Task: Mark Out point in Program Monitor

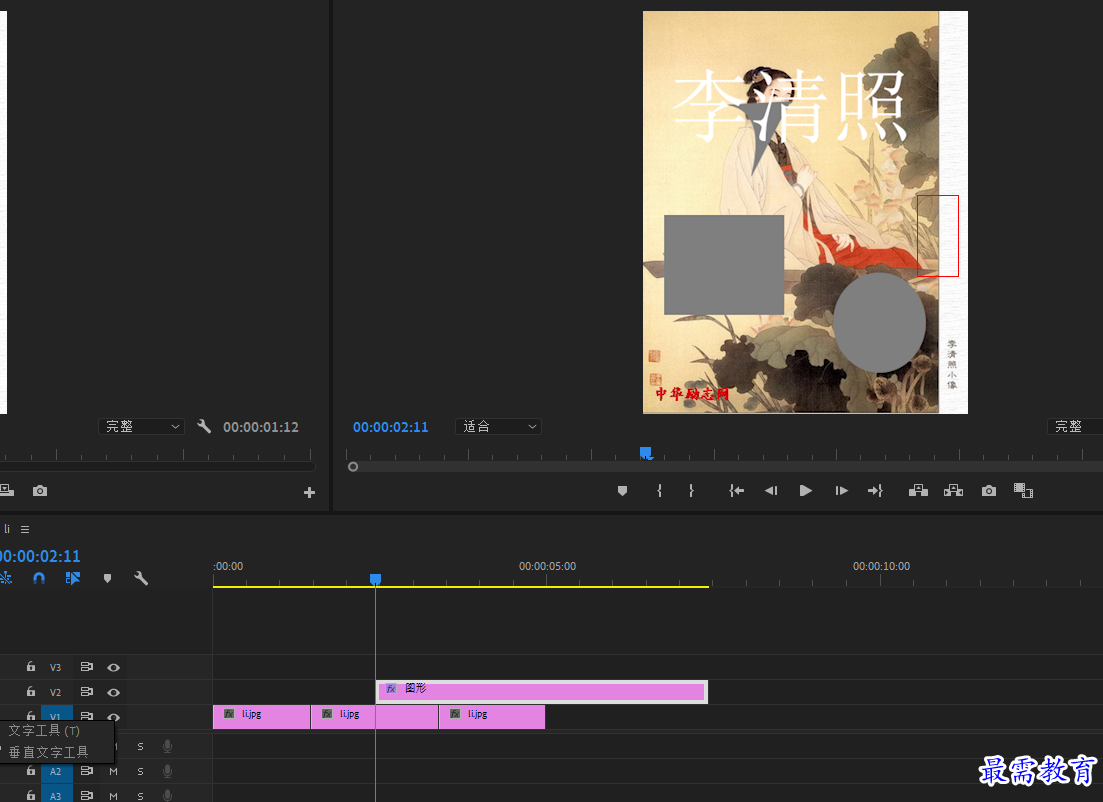Action: pos(691,490)
